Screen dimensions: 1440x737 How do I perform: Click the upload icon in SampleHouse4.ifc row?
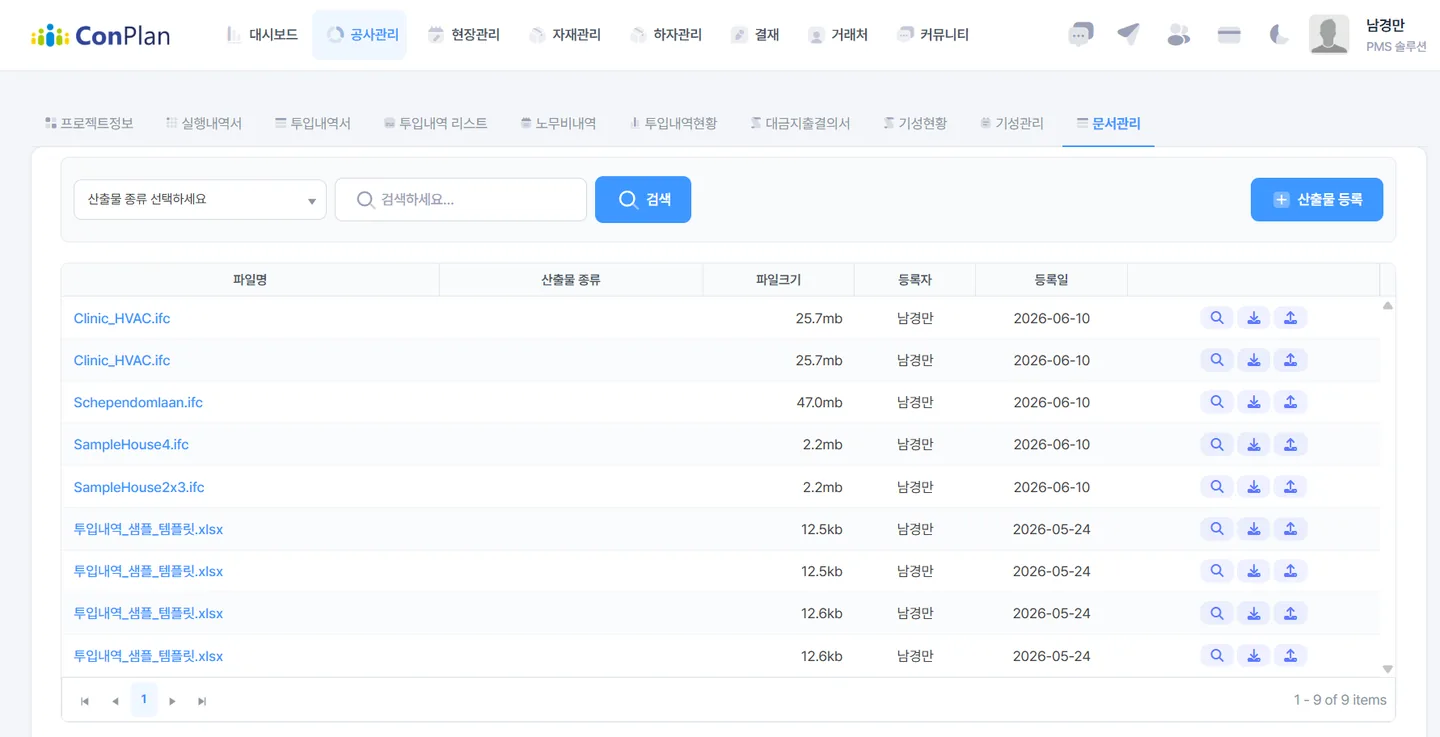tap(1291, 444)
